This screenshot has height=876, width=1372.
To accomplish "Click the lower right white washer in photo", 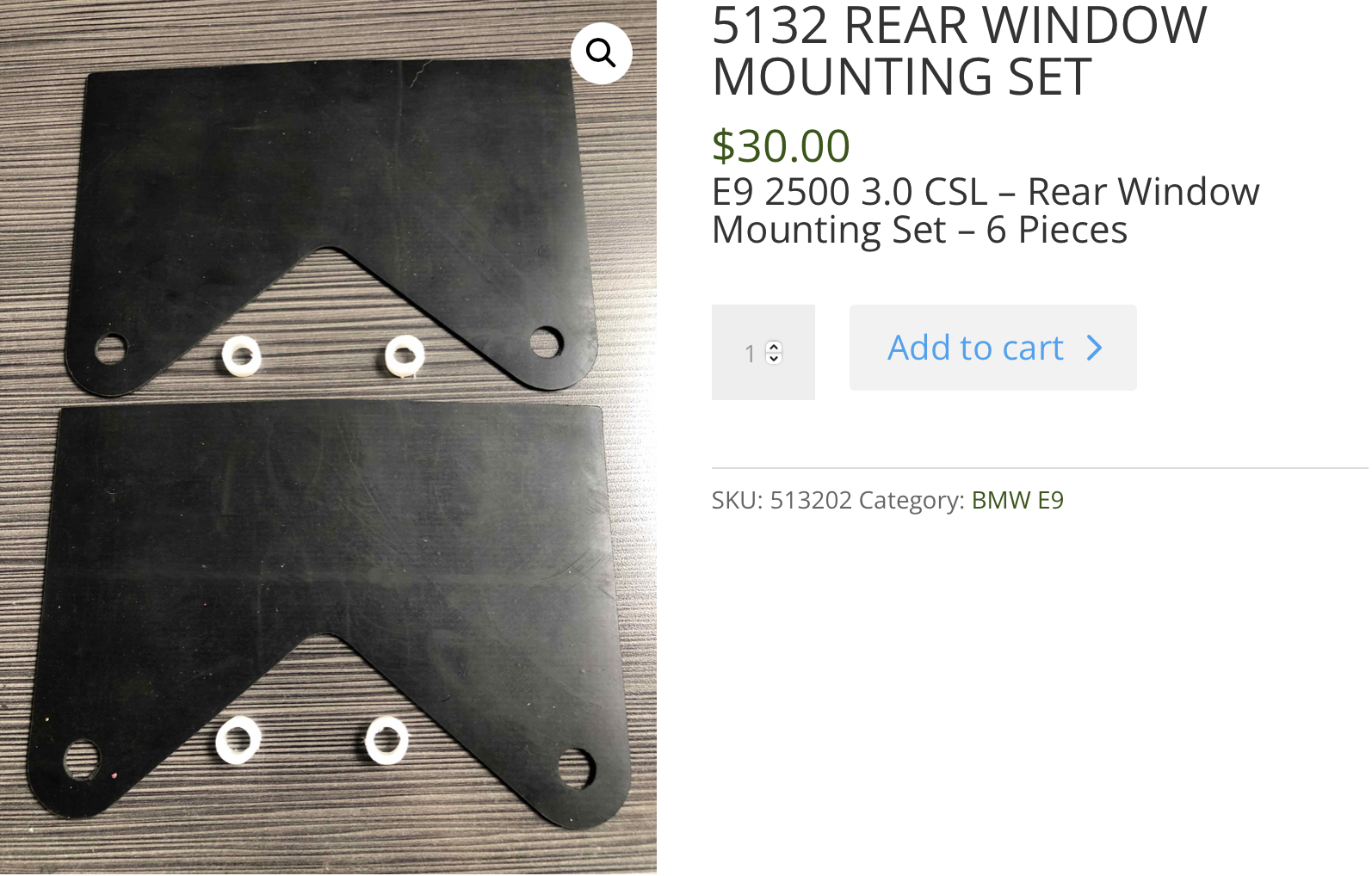I will pos(386,740).
